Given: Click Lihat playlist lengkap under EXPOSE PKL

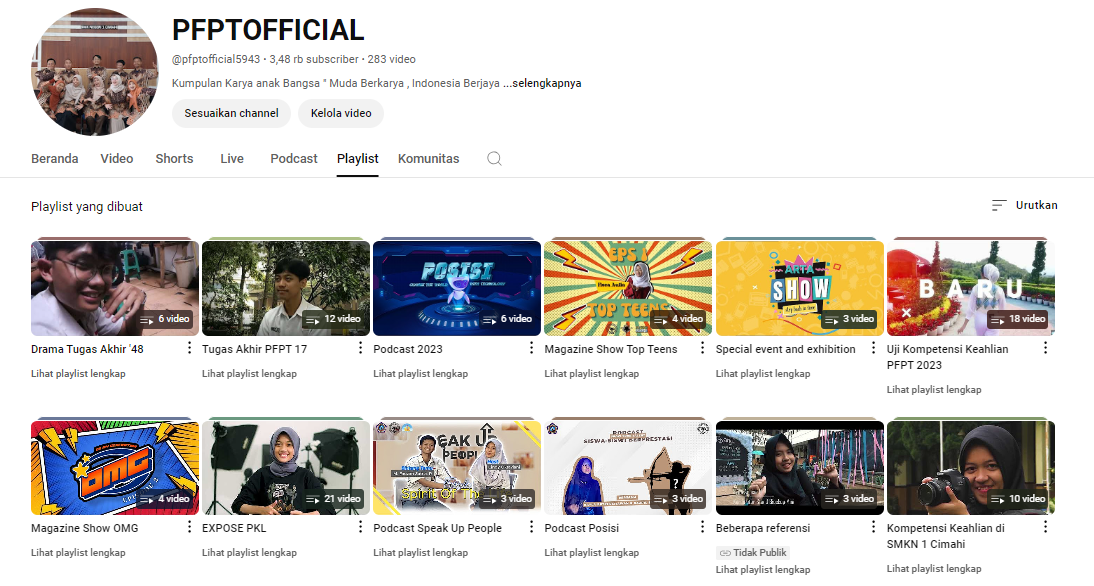Looking at the screenshot, I should coord(249,553).
